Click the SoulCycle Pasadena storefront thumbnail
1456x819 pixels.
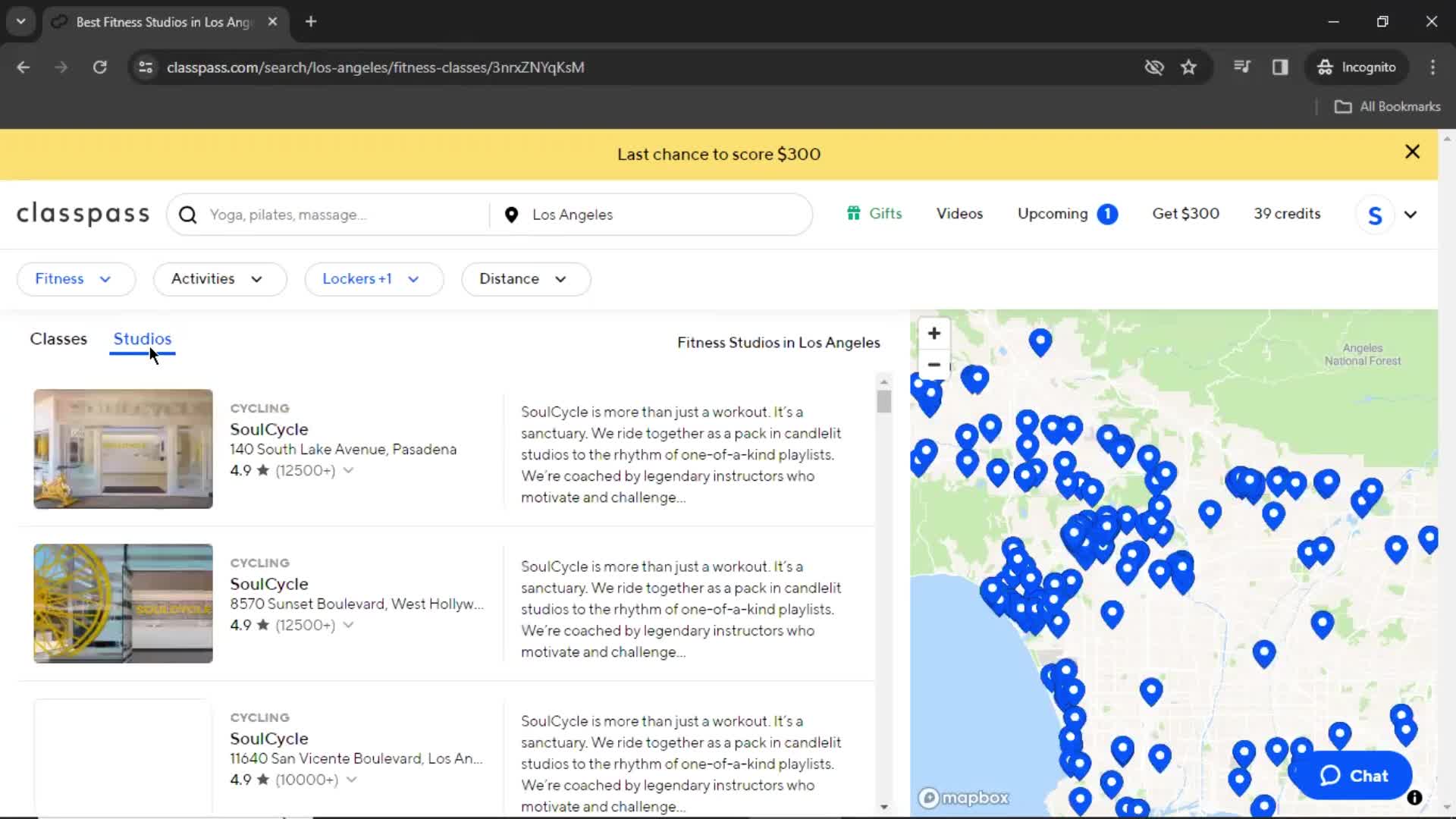(123, 449)
